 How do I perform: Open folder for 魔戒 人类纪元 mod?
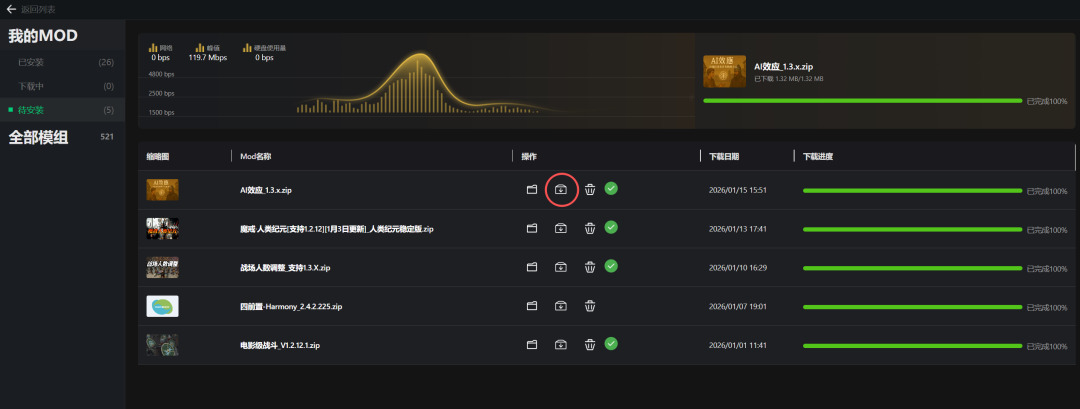[x=532, y=228]
